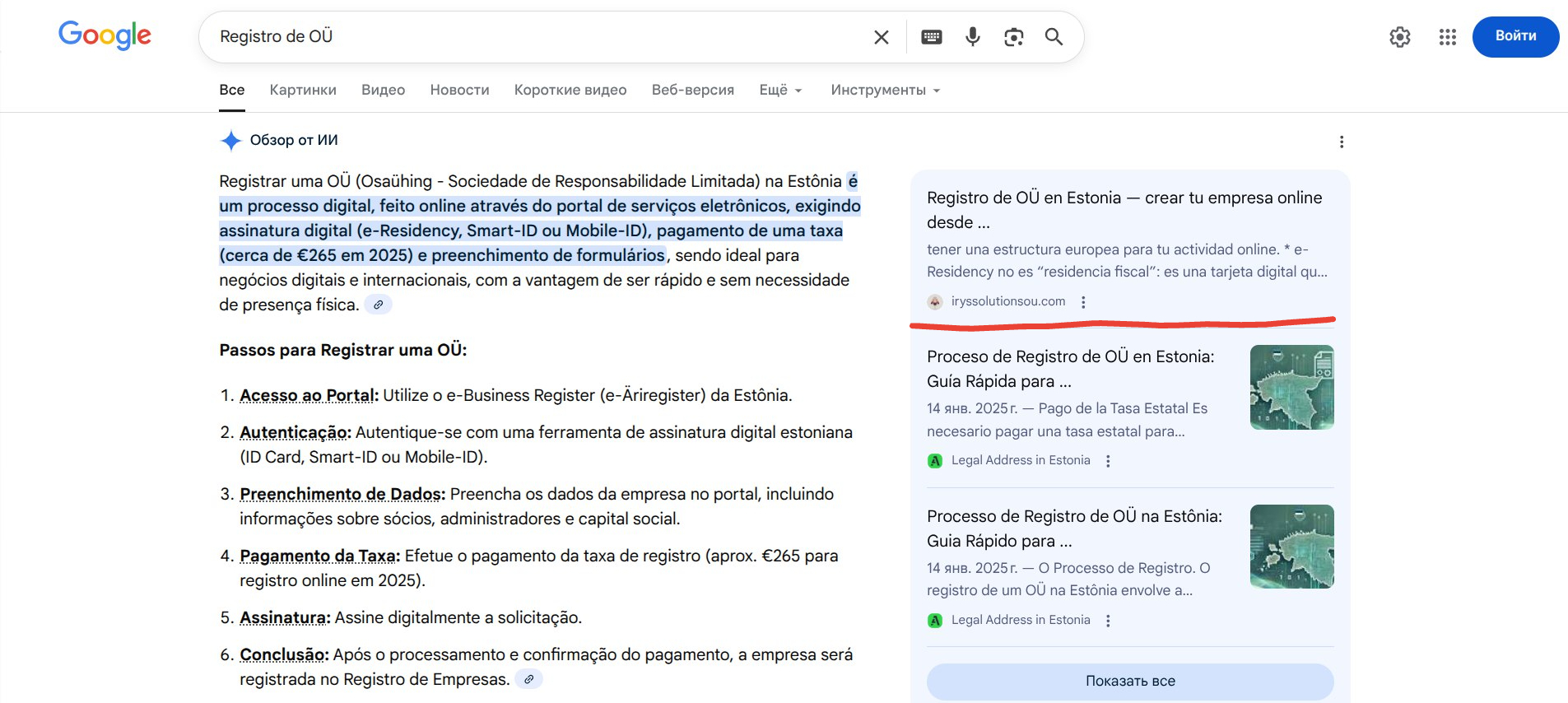The image size is (1568, 703).
Task: Expand the Инструменты dropdown
Action: pos(885,90)
